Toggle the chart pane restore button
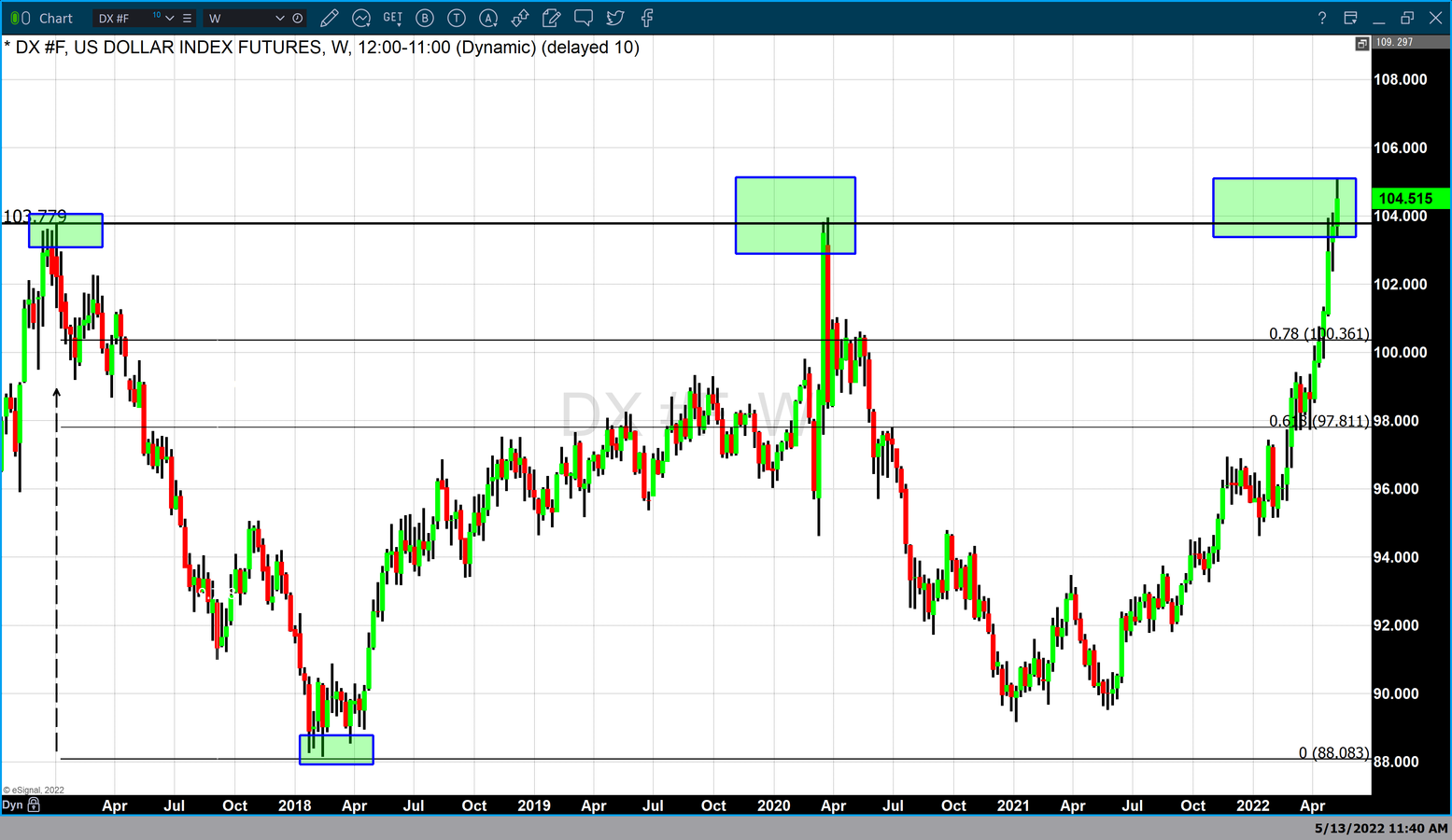Screen dimensions: 1452x840 click(x=1362, y=43)
